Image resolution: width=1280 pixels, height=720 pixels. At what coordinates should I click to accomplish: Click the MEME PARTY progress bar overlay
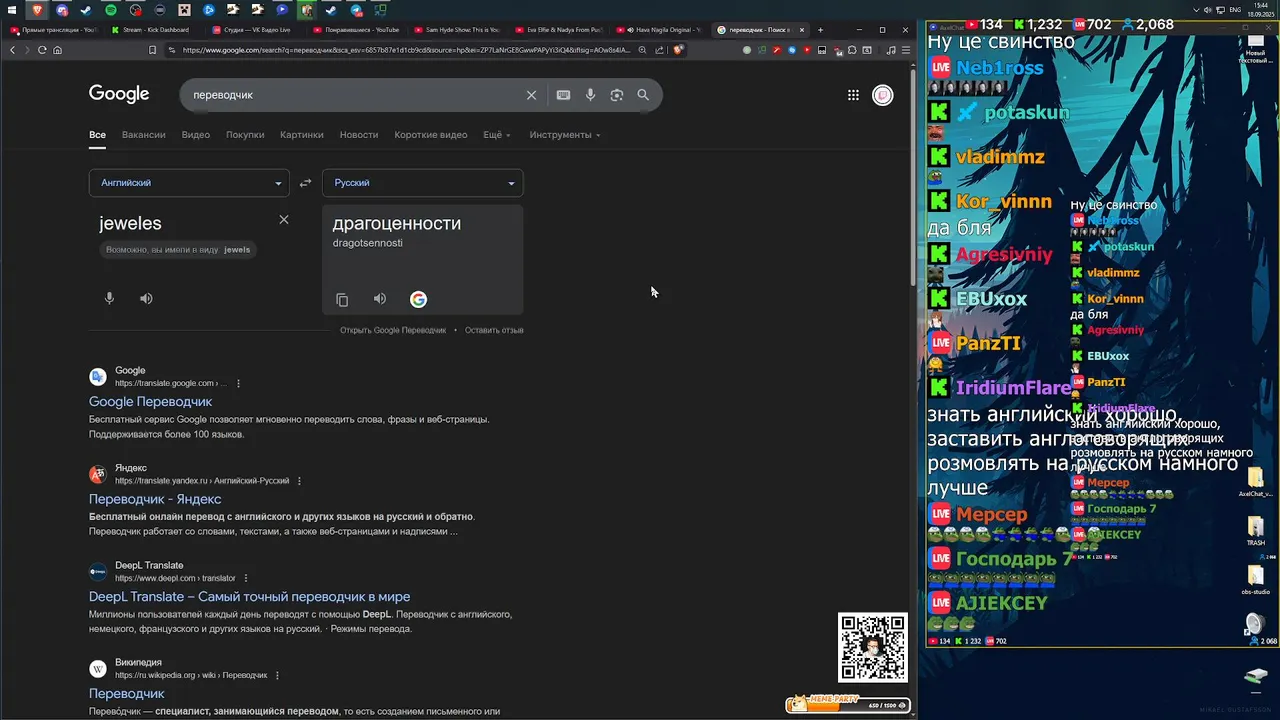[848, 704]
